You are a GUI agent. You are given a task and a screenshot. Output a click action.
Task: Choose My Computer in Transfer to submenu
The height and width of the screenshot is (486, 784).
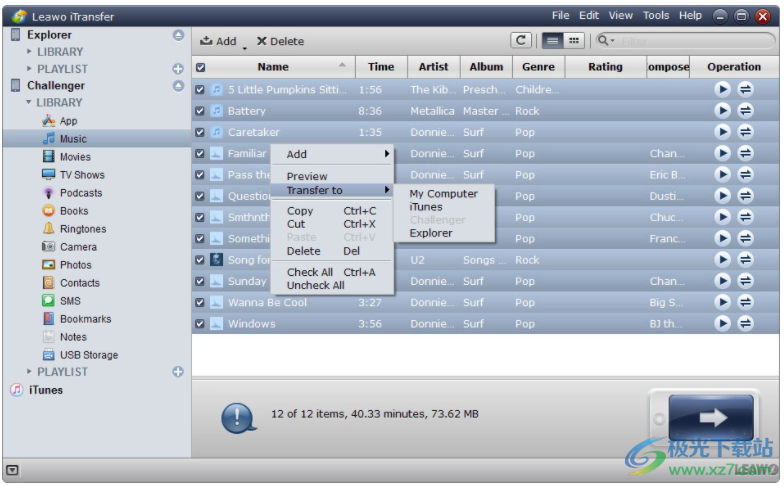coord(444,194)
